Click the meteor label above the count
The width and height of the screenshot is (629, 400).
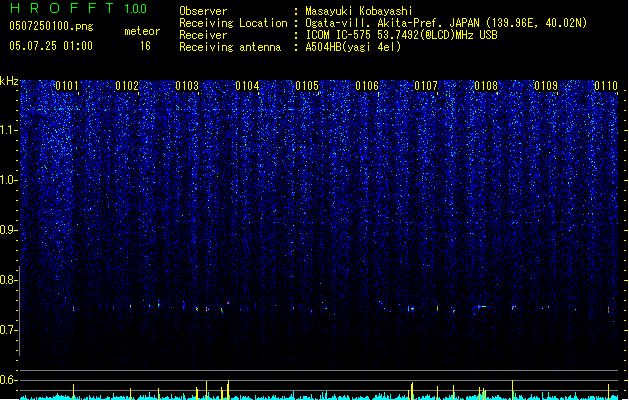[142, 31]
